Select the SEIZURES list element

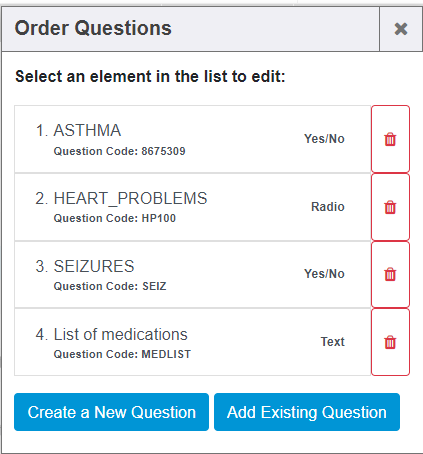click(192, 274)
